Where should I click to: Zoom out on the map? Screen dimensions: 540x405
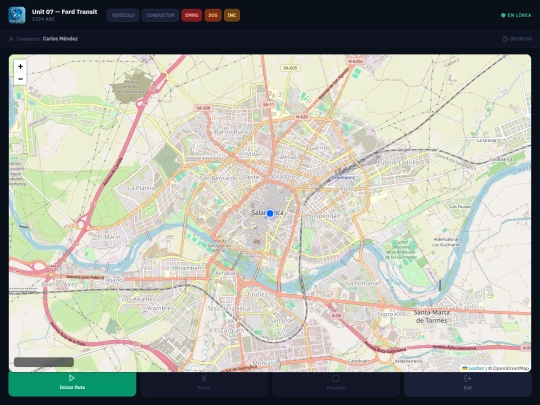click(20, 79)
